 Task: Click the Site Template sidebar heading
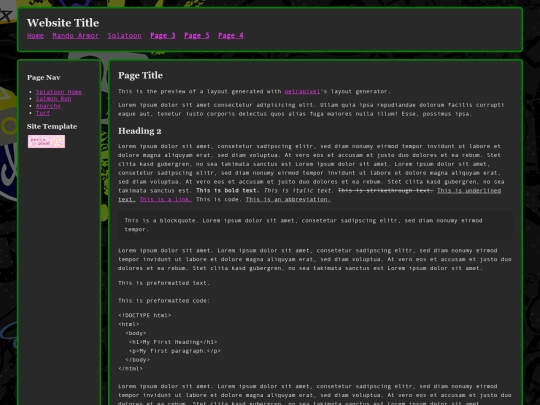coord(52,126)
